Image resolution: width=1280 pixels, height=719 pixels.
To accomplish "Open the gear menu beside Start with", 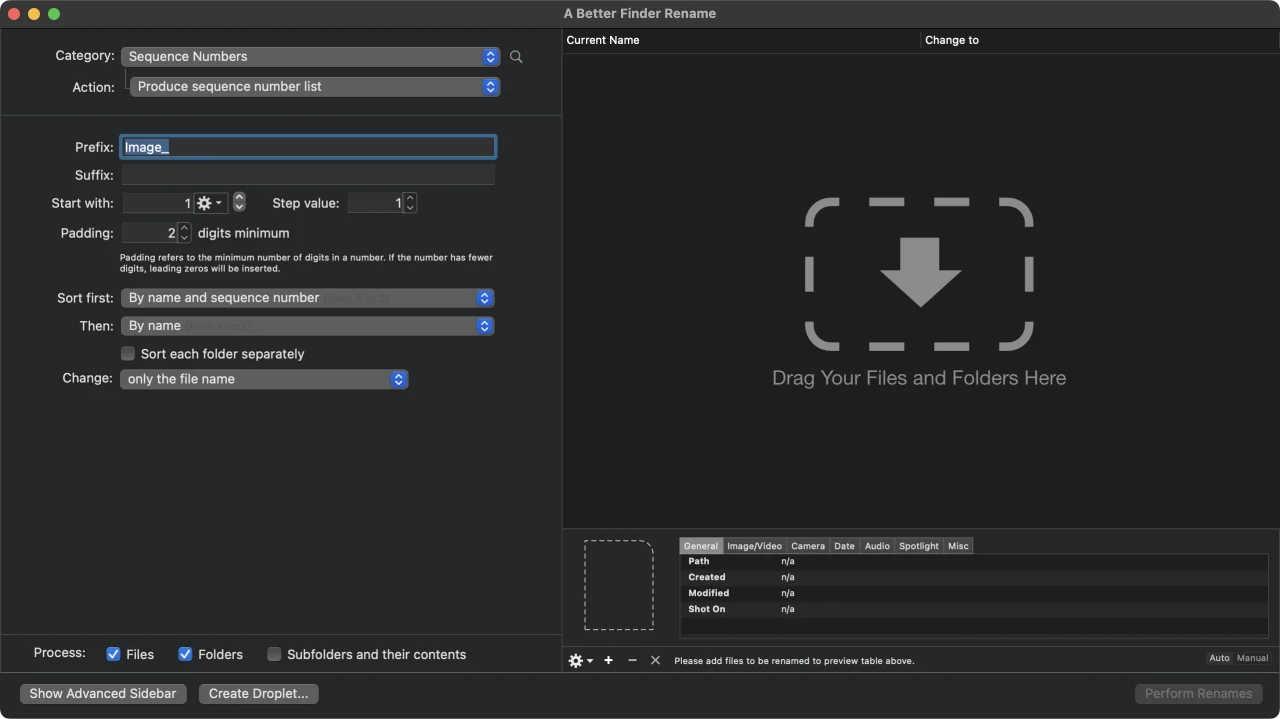I will coord(210,203).
